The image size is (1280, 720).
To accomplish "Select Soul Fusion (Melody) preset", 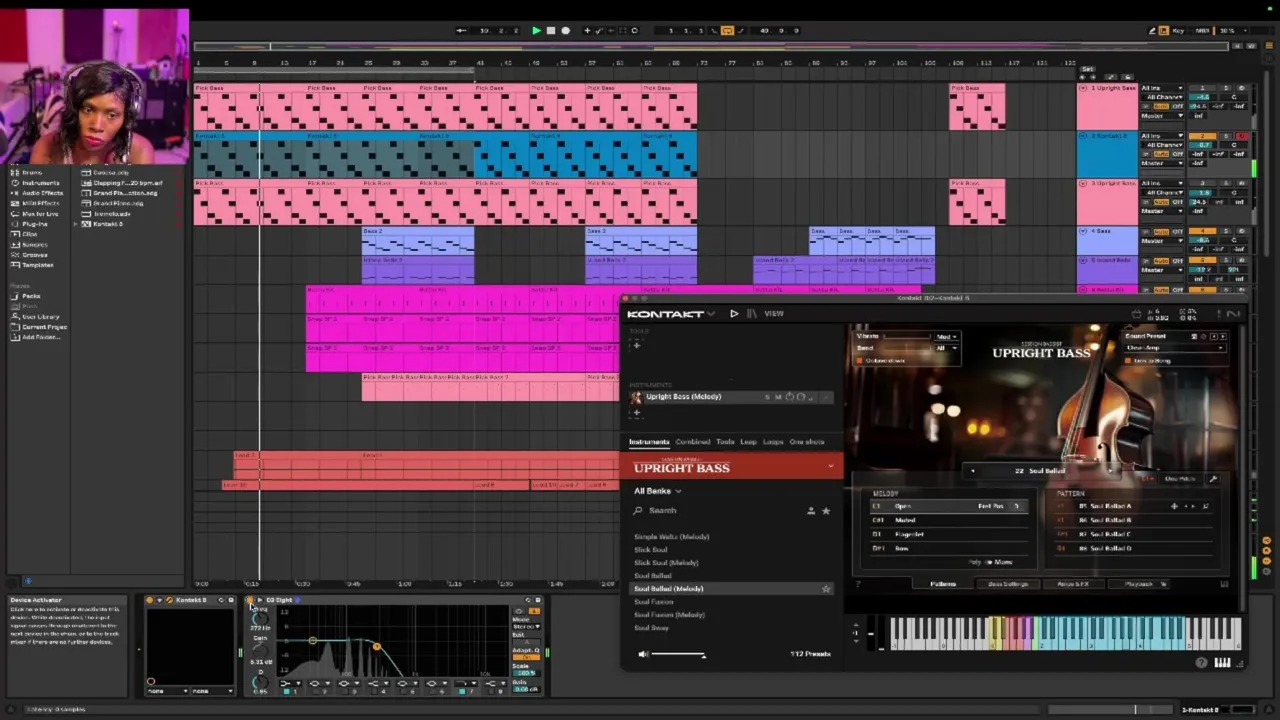I will click(669, 615).
